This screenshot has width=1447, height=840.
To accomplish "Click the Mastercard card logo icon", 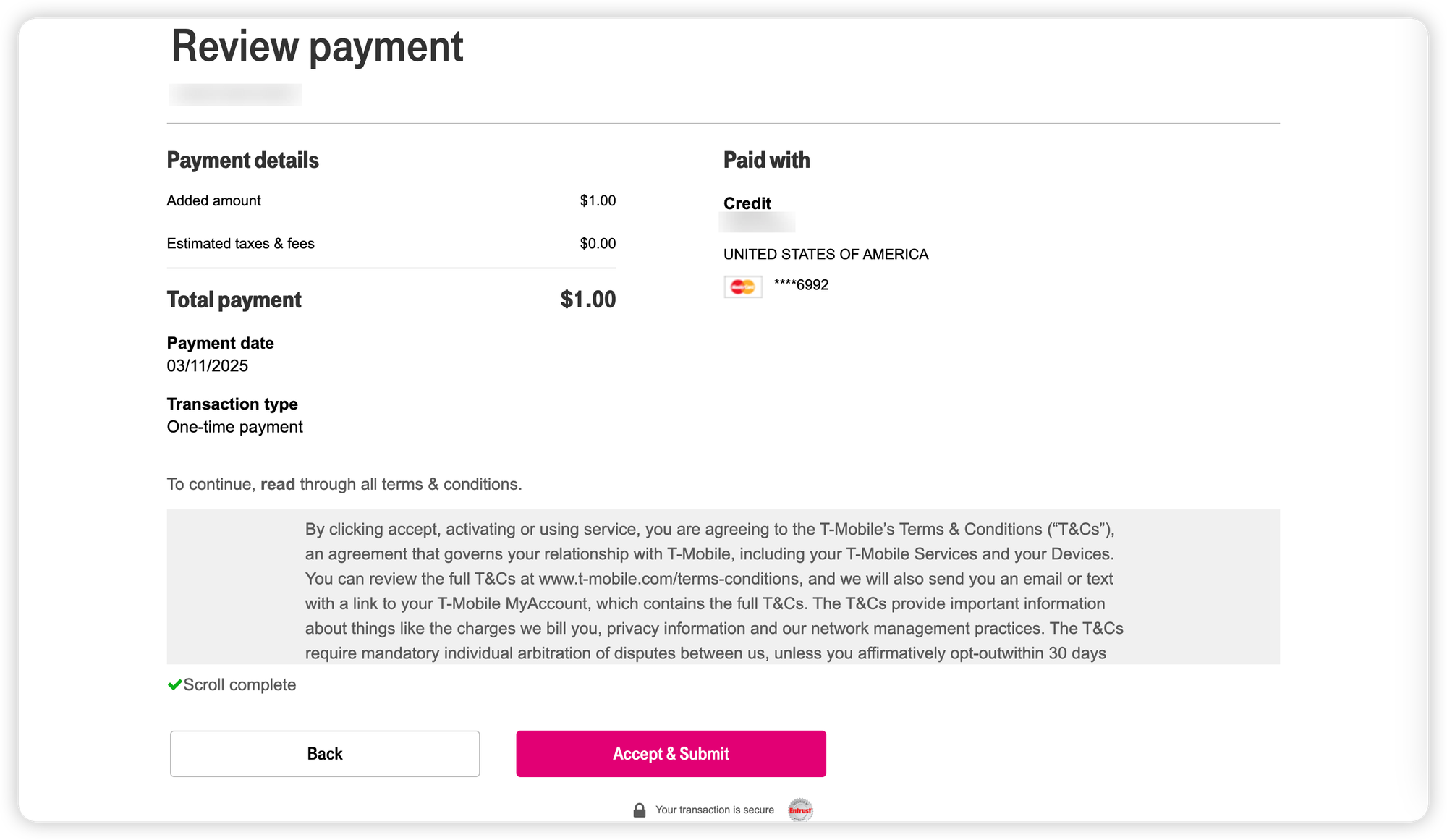I will [742, 287].
